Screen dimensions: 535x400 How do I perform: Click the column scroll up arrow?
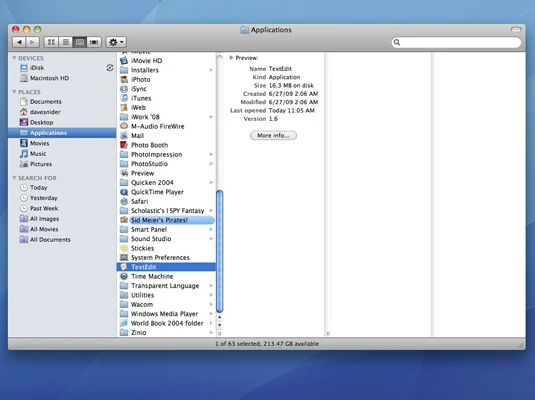click(x=220, y=317)
